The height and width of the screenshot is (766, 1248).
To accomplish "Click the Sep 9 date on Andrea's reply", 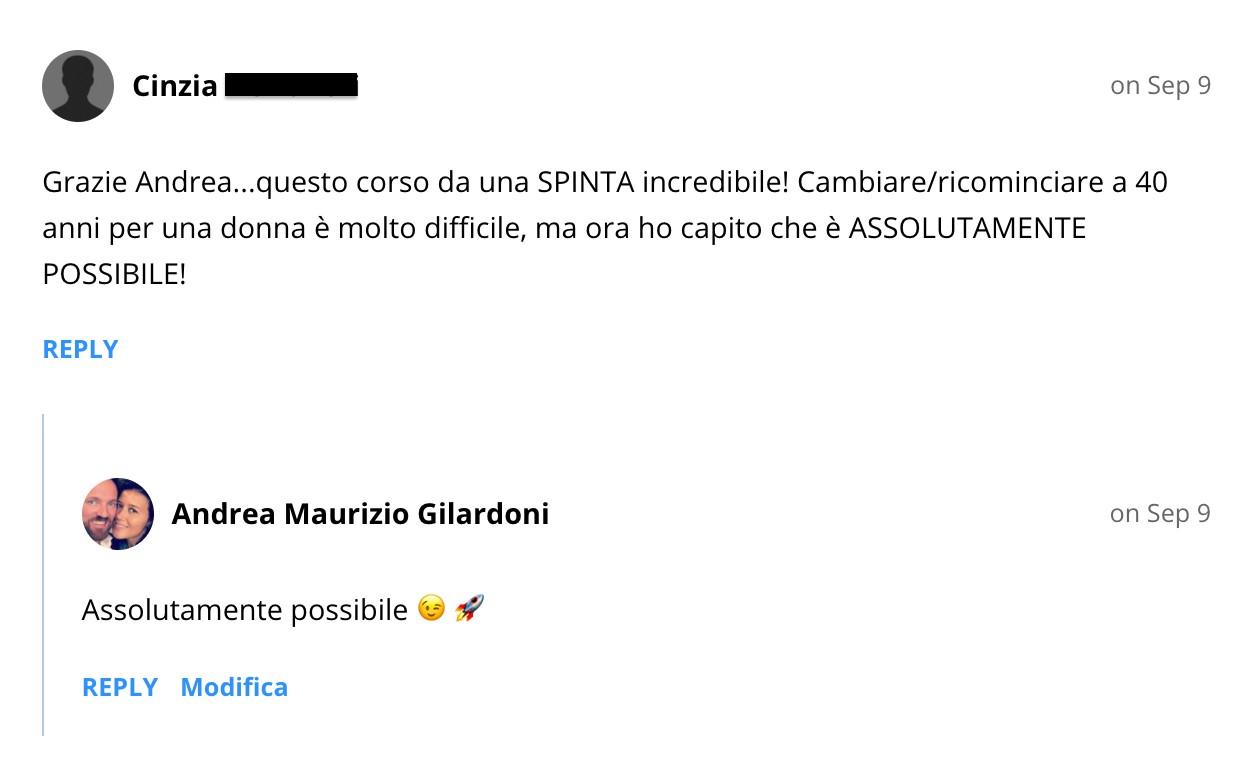I will (1160, 514).
